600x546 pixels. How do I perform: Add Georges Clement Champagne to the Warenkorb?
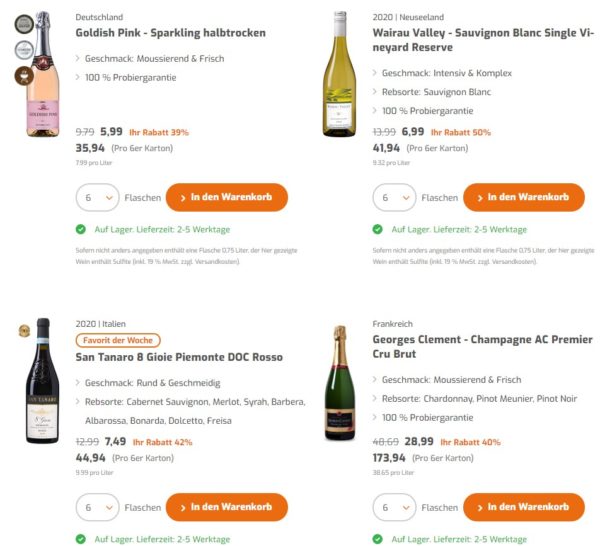pyautogui.click(x=523, y=507)
